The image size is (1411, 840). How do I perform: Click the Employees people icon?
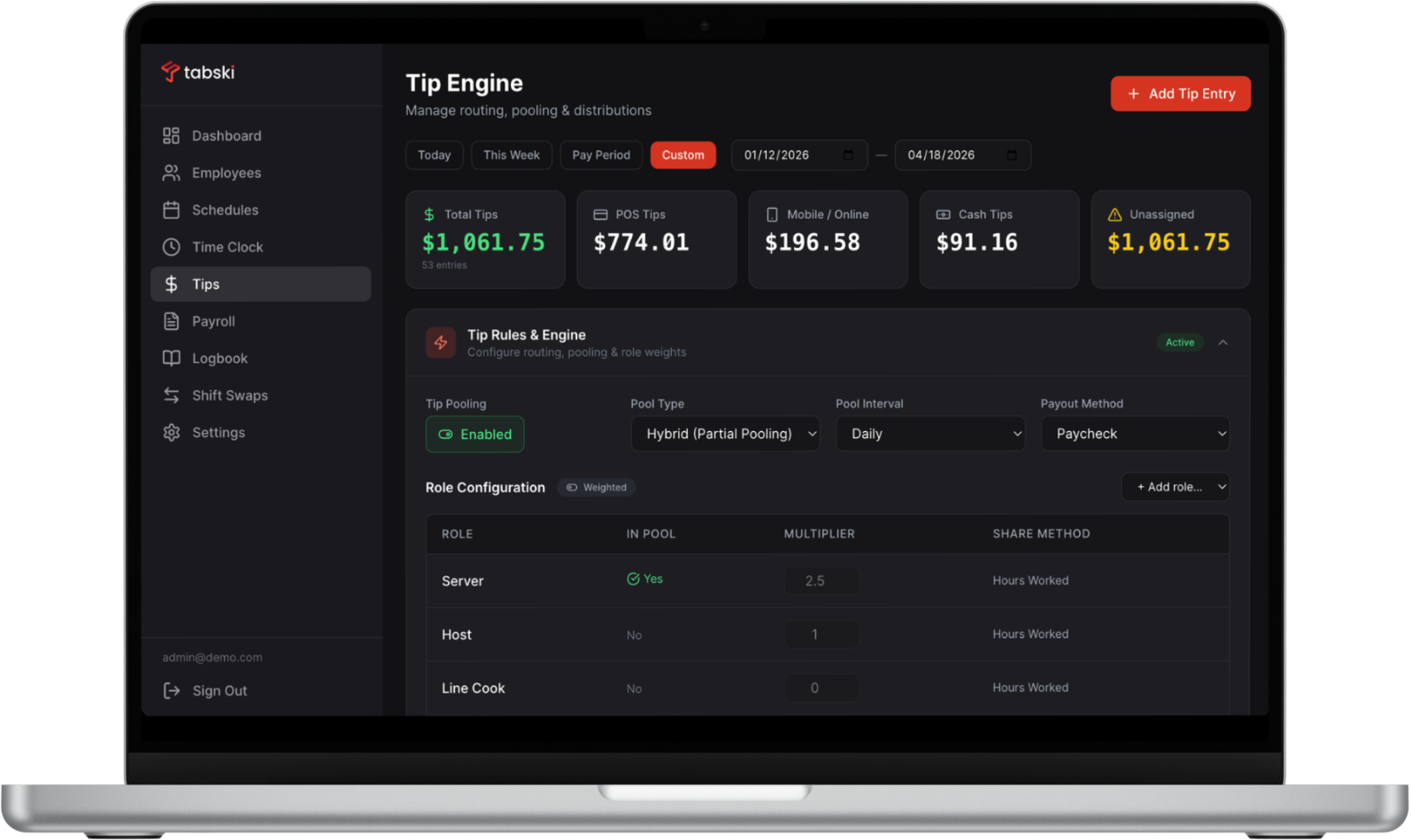pyautogui.click(x=171, y=173)
